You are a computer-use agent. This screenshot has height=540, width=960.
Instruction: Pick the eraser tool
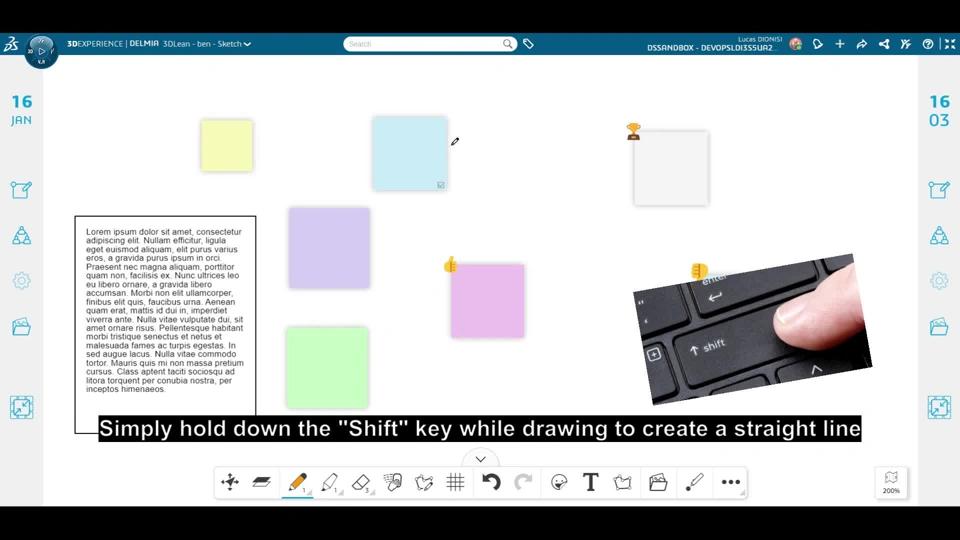point(361,482)
